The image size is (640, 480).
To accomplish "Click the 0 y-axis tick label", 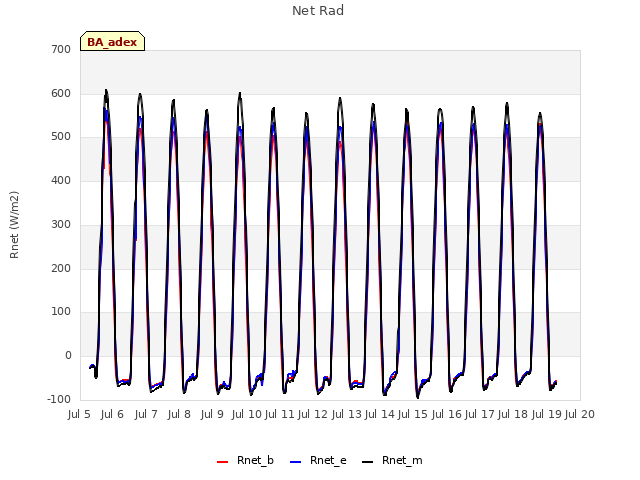I will (x=68, y=356).
